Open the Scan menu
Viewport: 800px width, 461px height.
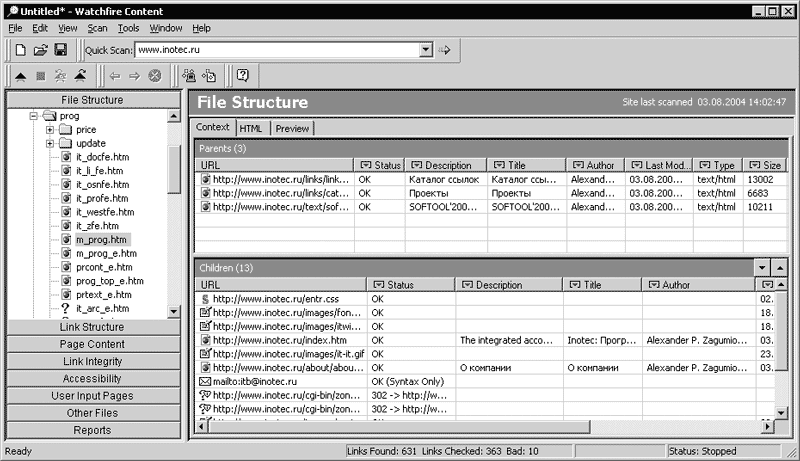point(97,28)
